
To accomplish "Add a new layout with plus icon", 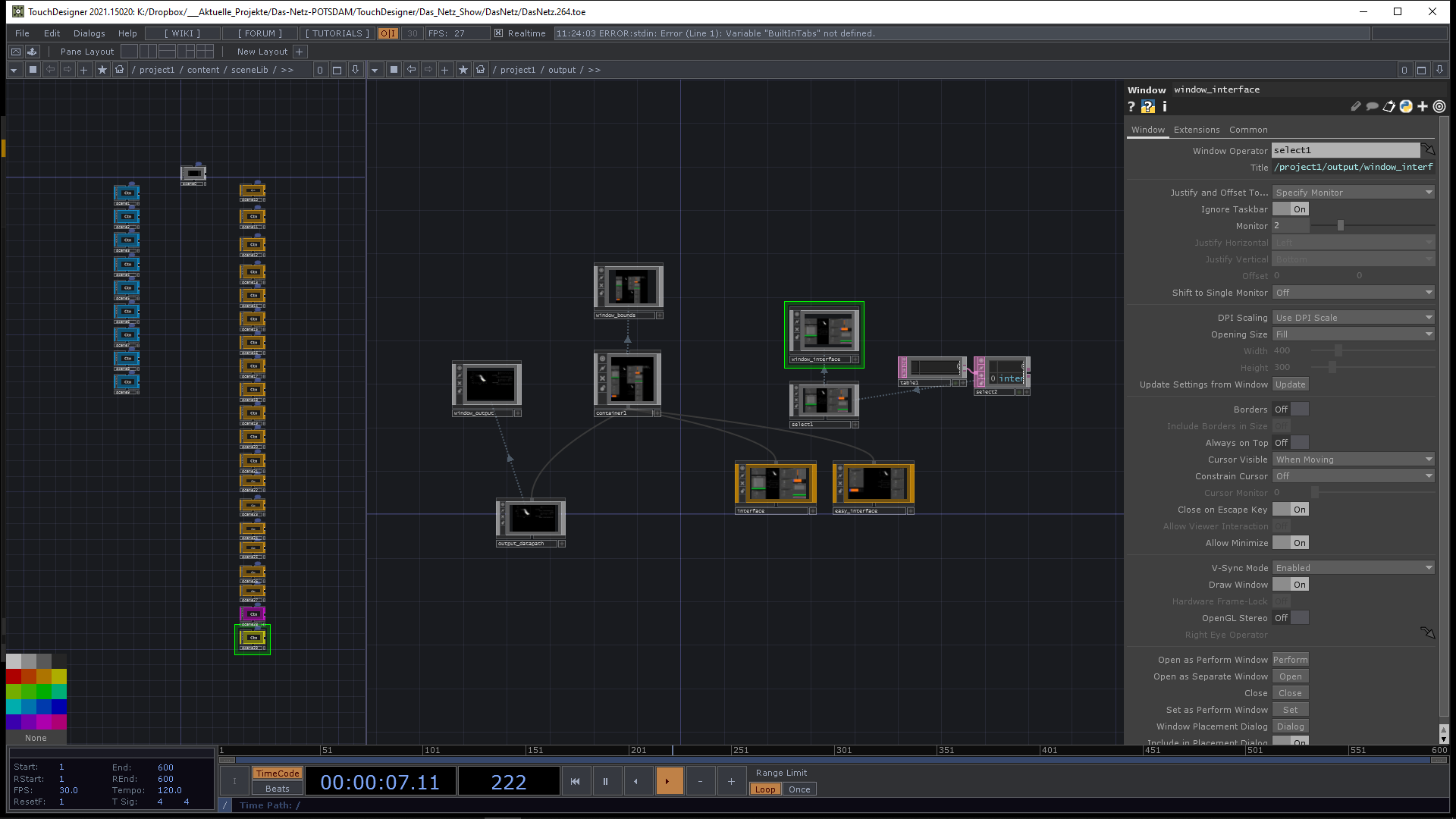I will click(x=300, y=52).
